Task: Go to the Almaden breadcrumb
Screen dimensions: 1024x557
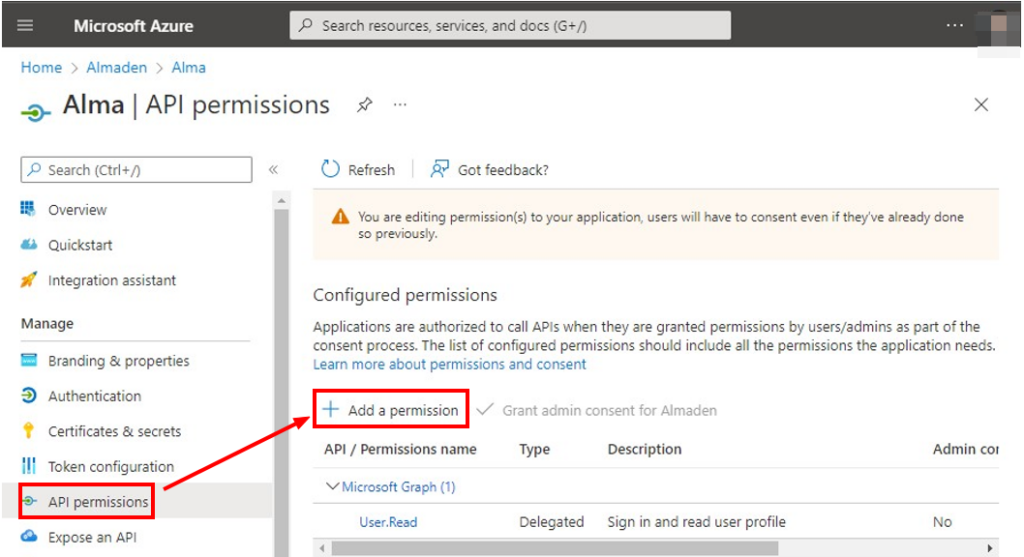Action: 117,67
